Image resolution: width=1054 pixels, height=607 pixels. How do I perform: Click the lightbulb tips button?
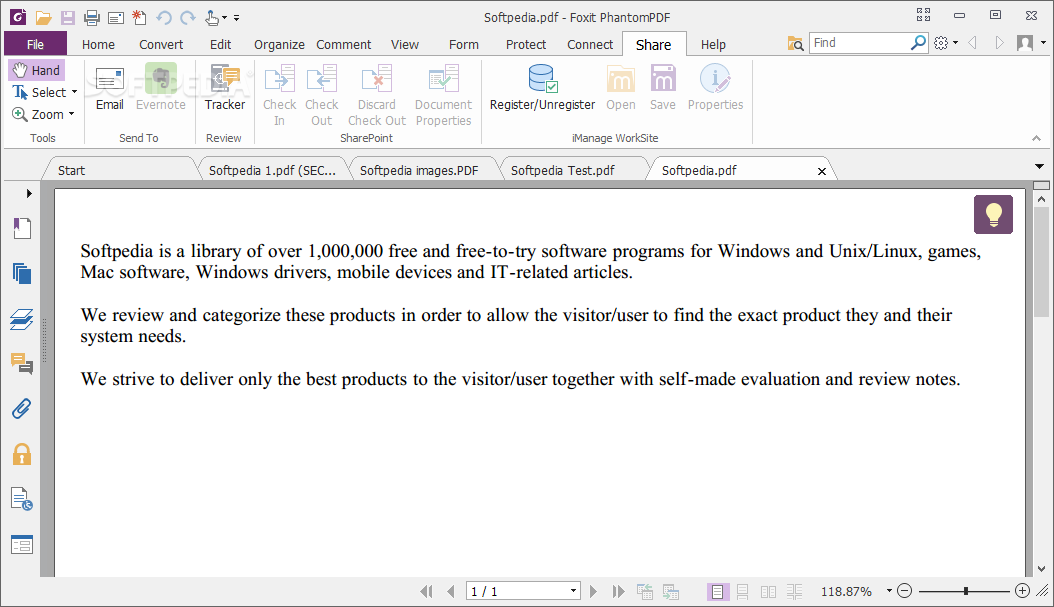[993, 214]
